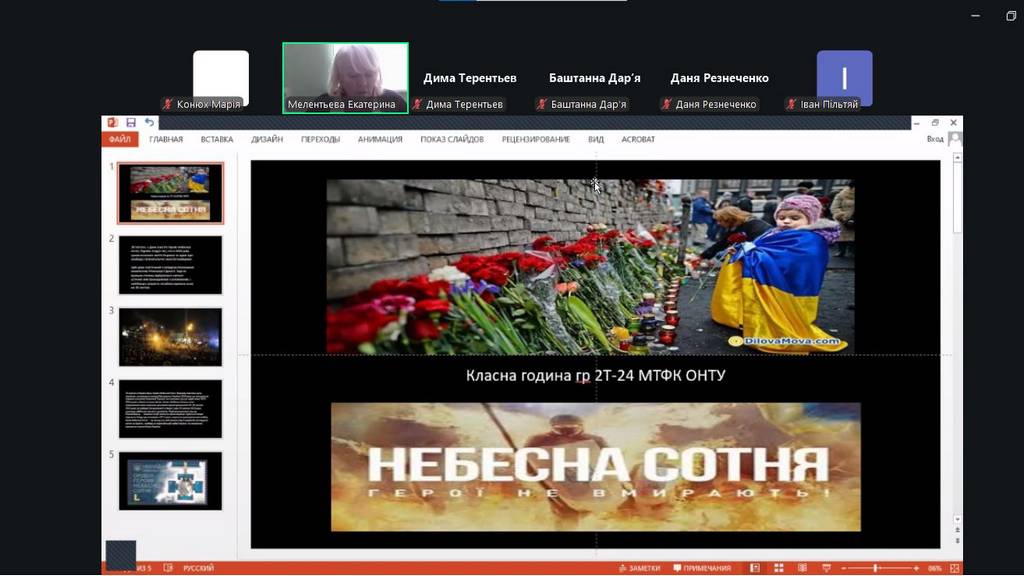Switch to the ПОКАЗ СЛАЙДОВ tab

tap(451, 140)
